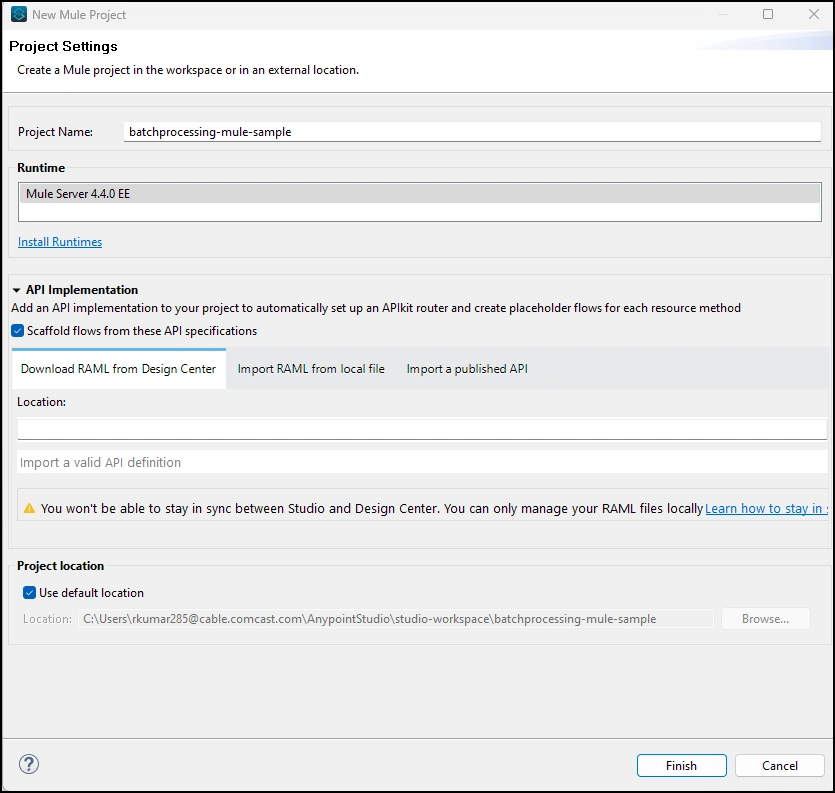The width and height of the screenshot is (835, 793).
Task: Click the Cancel button
Action: [x=780, y=765]
